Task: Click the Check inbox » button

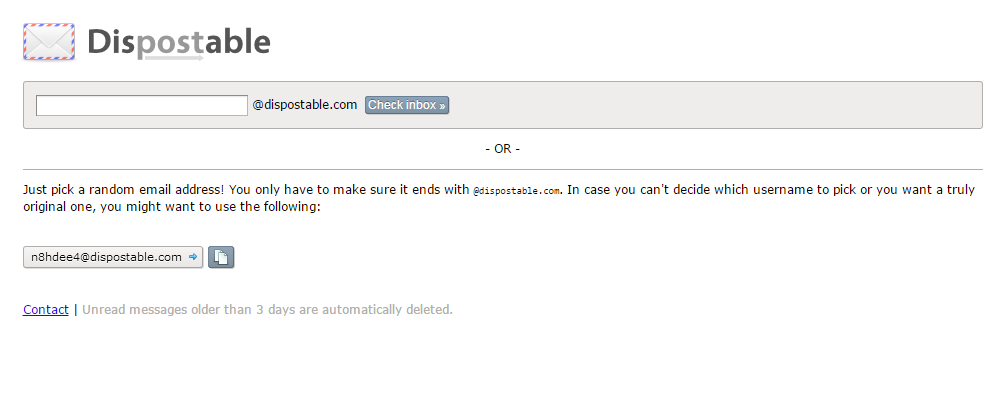Action: 407,105
